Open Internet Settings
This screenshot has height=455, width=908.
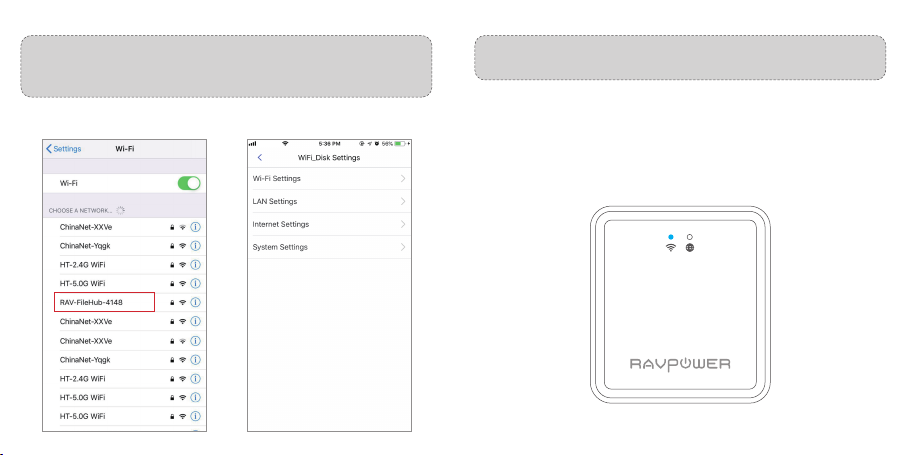[329, 224]
